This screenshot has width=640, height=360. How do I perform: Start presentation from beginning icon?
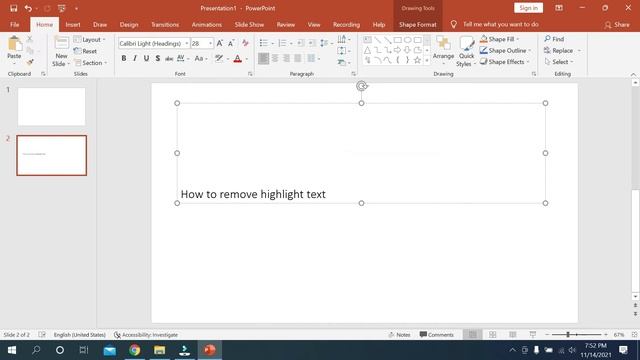pos(62,8)
